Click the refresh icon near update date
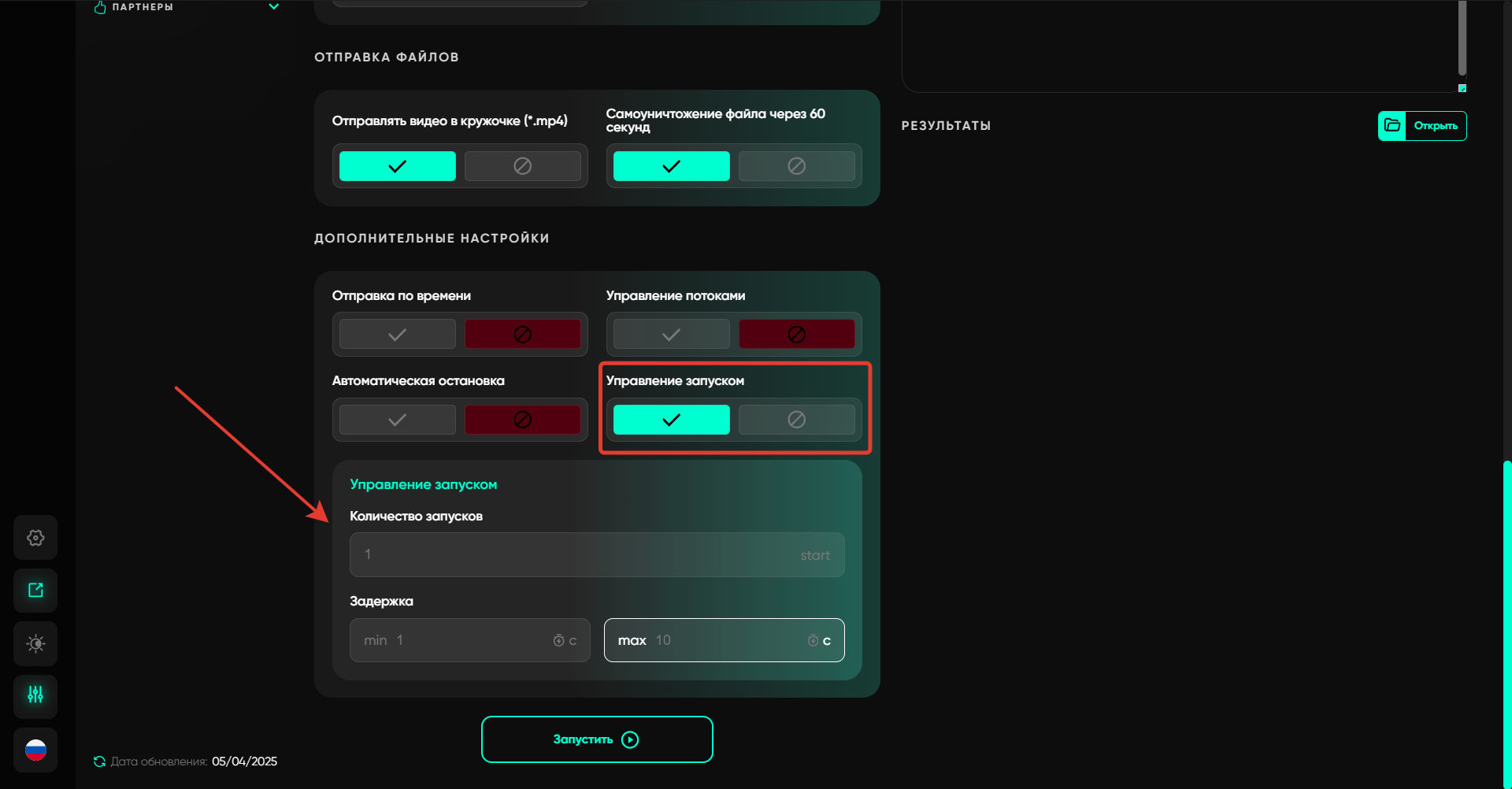The width and height of the screenshot is (1512, 789). pyautogui.click(x=99, y=761)
